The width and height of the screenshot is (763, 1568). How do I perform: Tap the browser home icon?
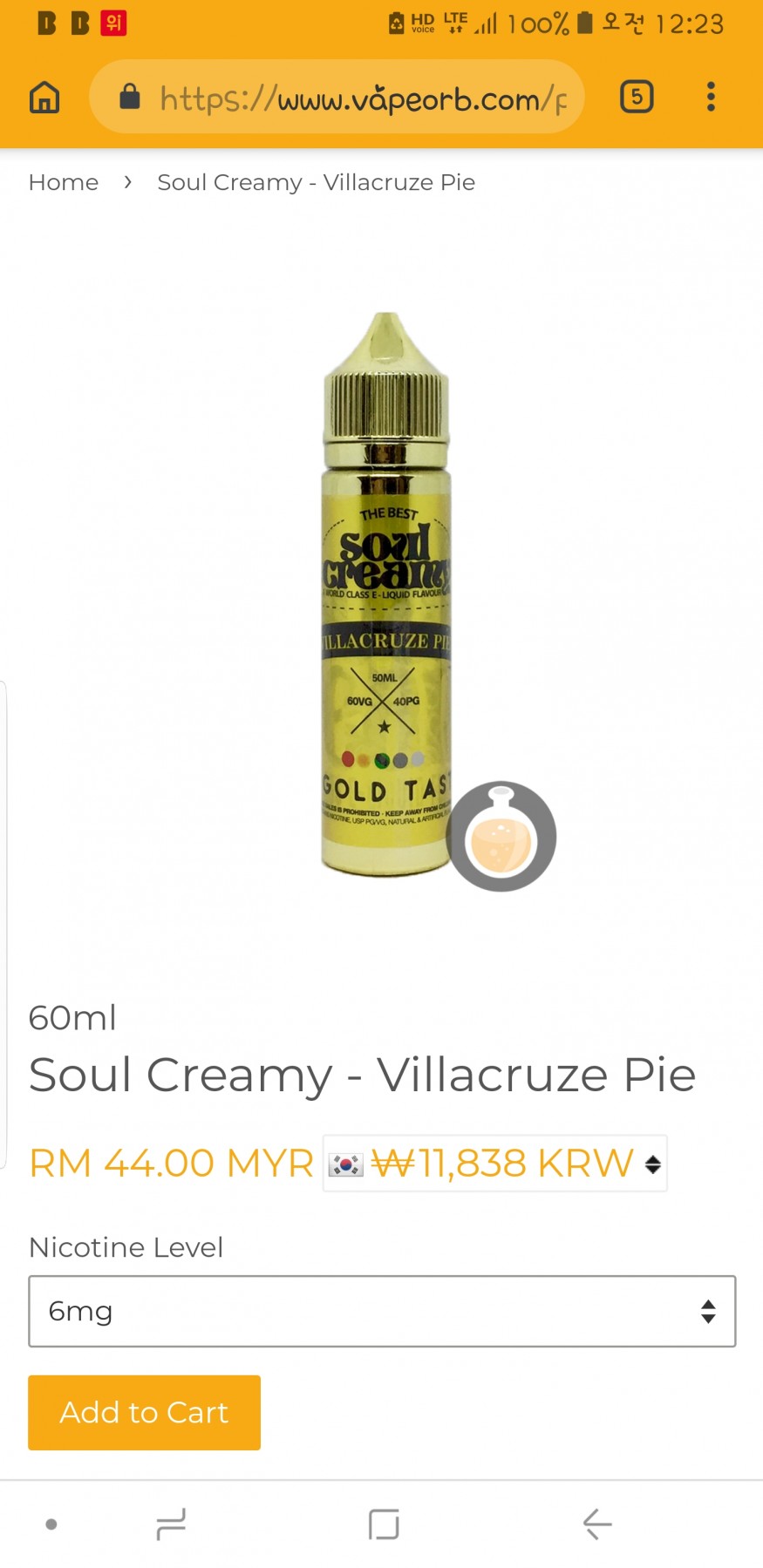(x=44, y=97)
